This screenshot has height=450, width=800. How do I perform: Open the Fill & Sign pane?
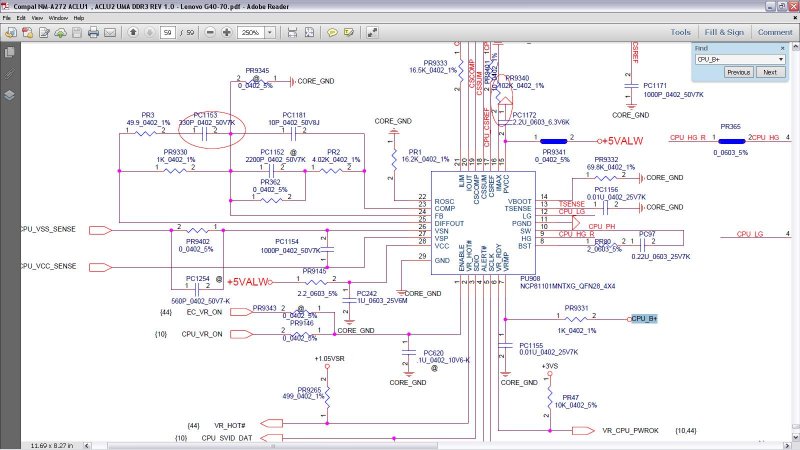pos(724,32)
